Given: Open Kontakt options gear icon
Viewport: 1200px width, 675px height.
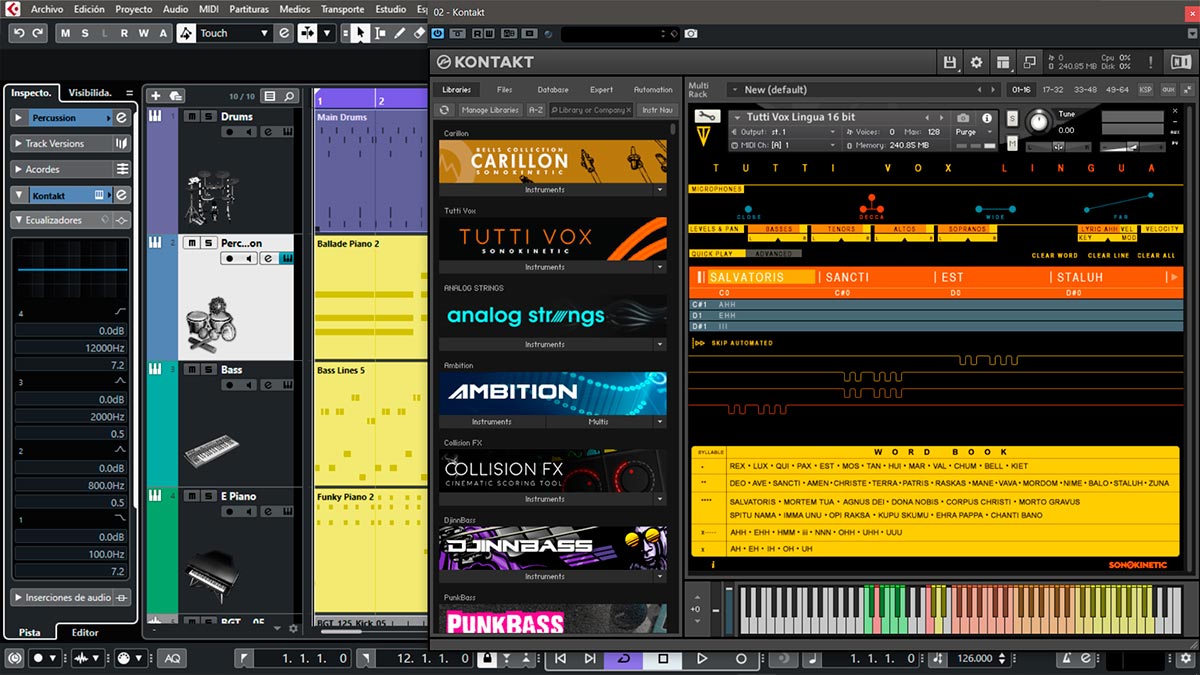Looking at the screenshot, I should coord(976,63).
